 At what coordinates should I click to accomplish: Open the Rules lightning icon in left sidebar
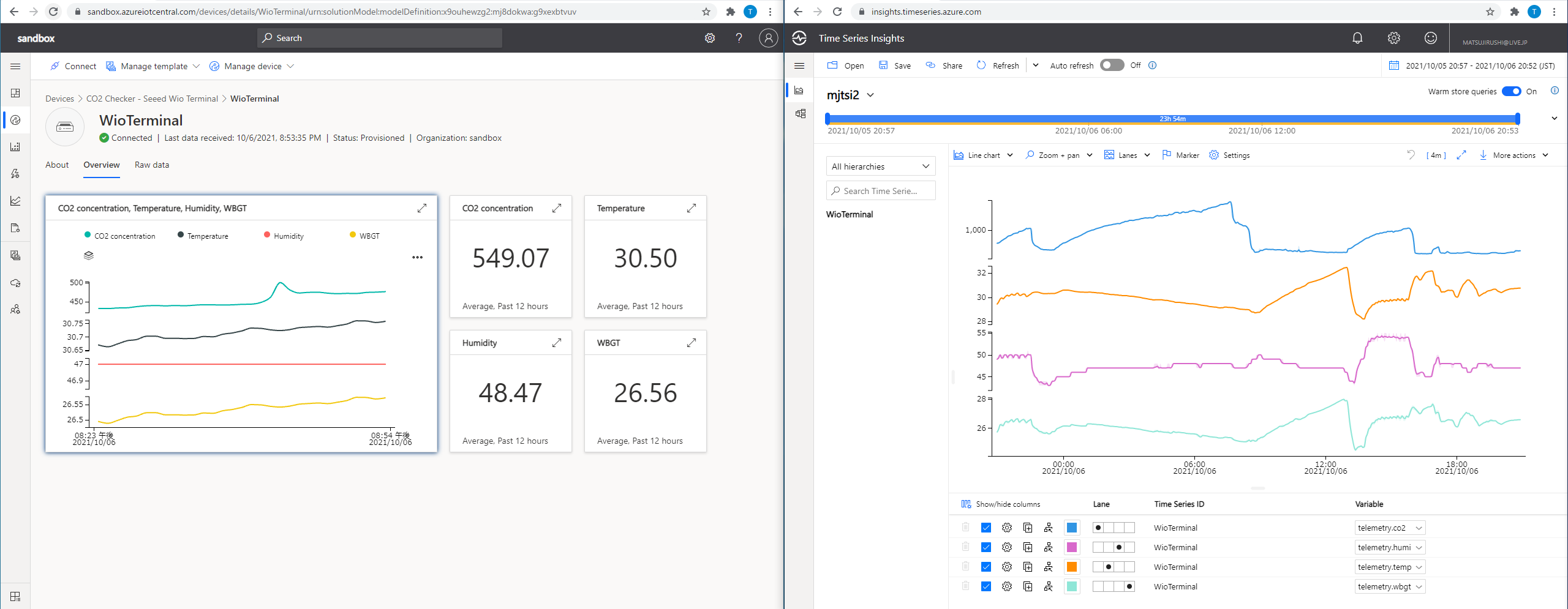click(15, 174)
